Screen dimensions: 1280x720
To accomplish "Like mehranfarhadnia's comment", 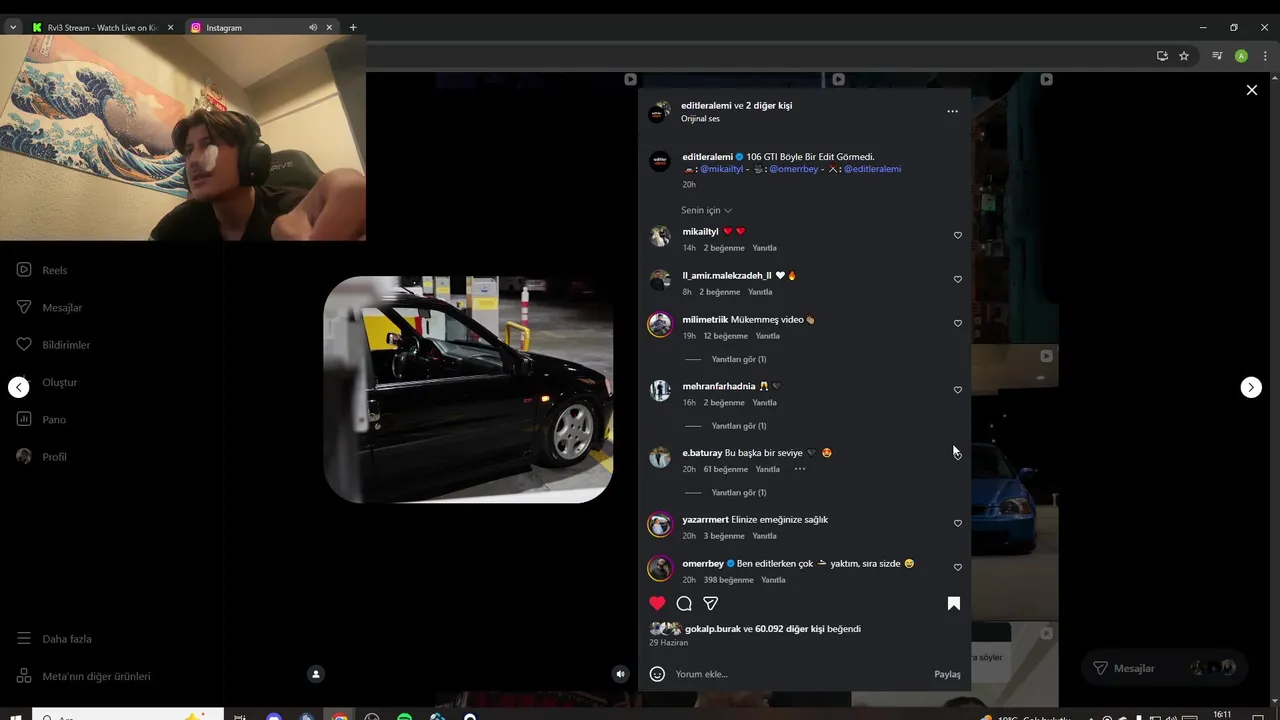I will pyautogui.click(x=957, y=390).
